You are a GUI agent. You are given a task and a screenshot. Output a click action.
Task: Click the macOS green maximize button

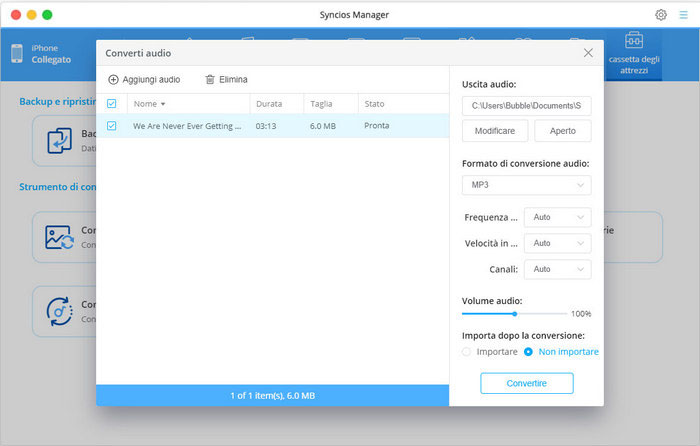click(47, 15)
